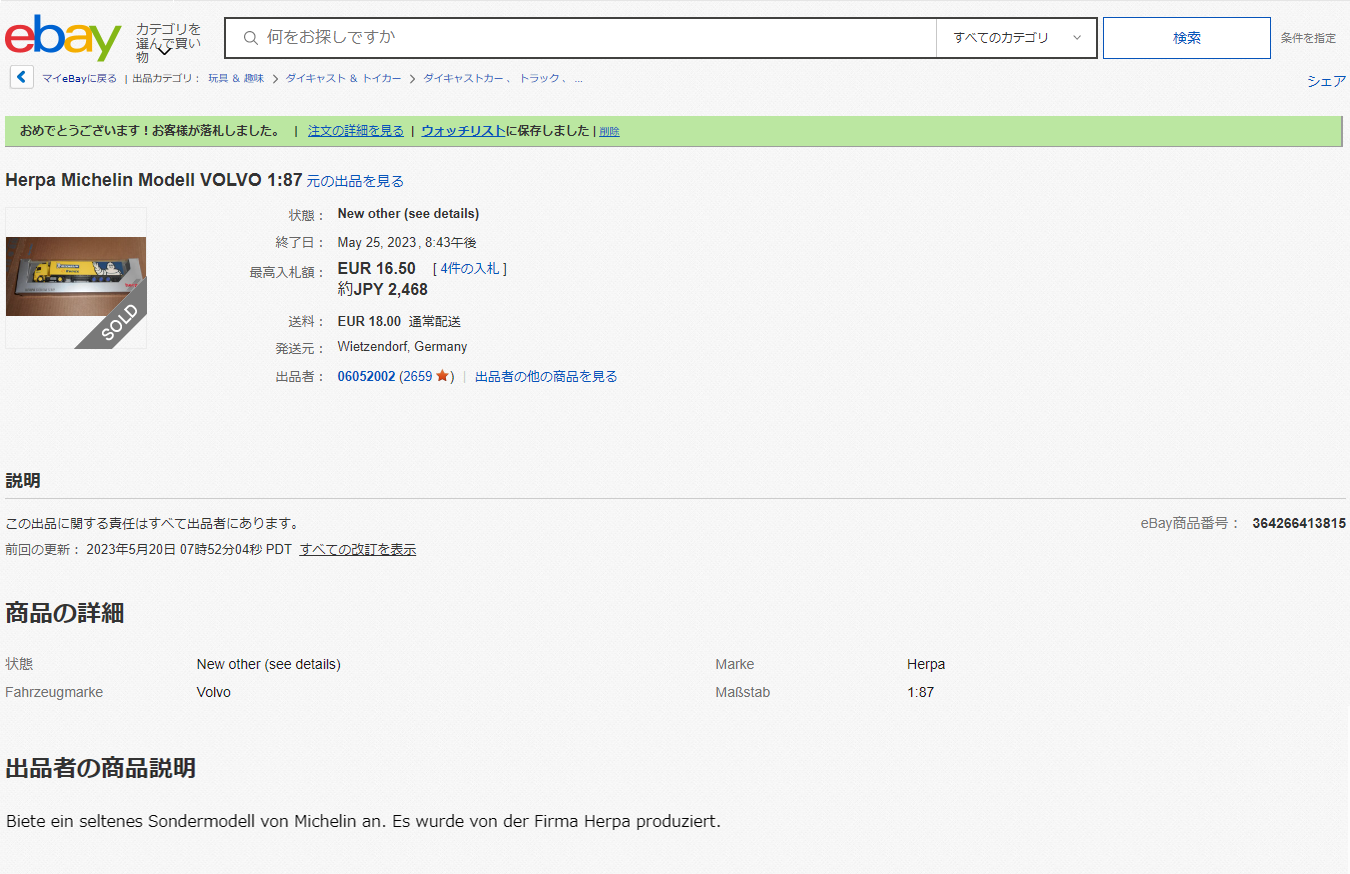Click the magnifier icon in search box

251,38
